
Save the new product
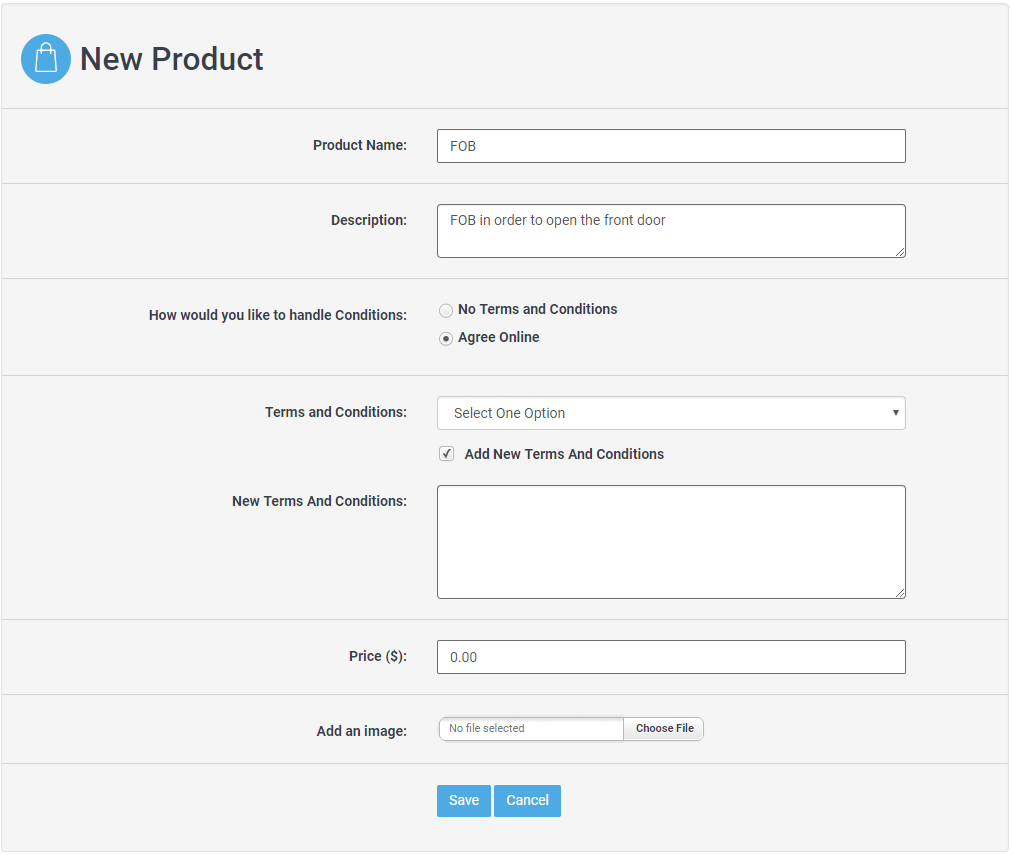(463, 800)
